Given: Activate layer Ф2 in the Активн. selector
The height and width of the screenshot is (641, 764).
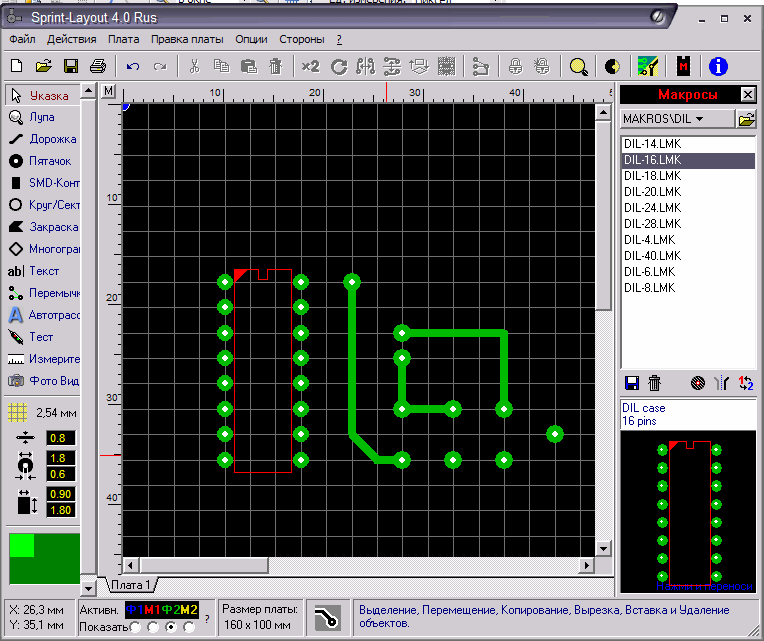Looking at the screenshot, I should (x=171, y=610).
